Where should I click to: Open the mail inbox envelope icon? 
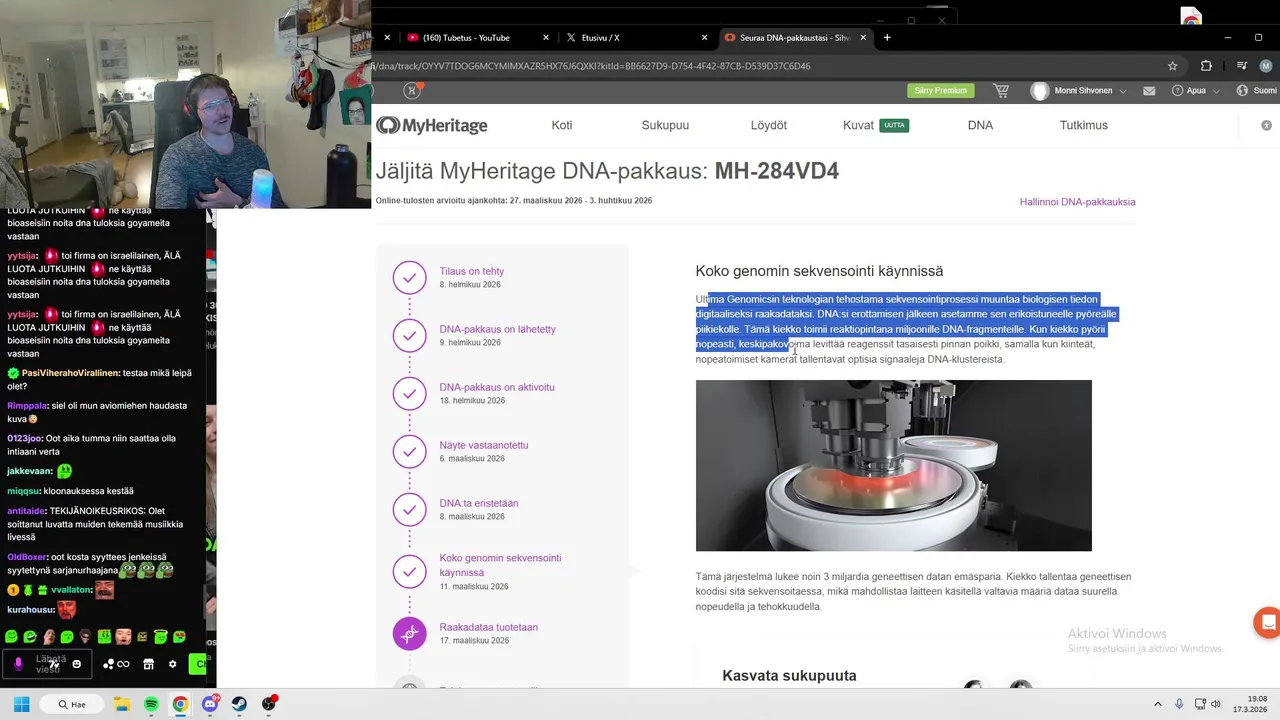[1149, 90]
